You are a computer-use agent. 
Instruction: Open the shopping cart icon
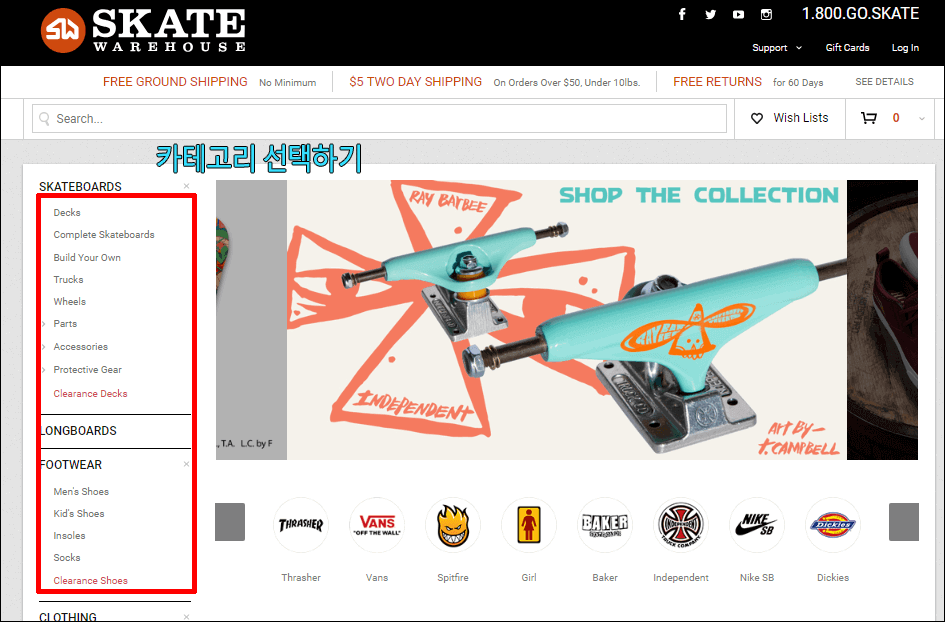tap(868, 118)
